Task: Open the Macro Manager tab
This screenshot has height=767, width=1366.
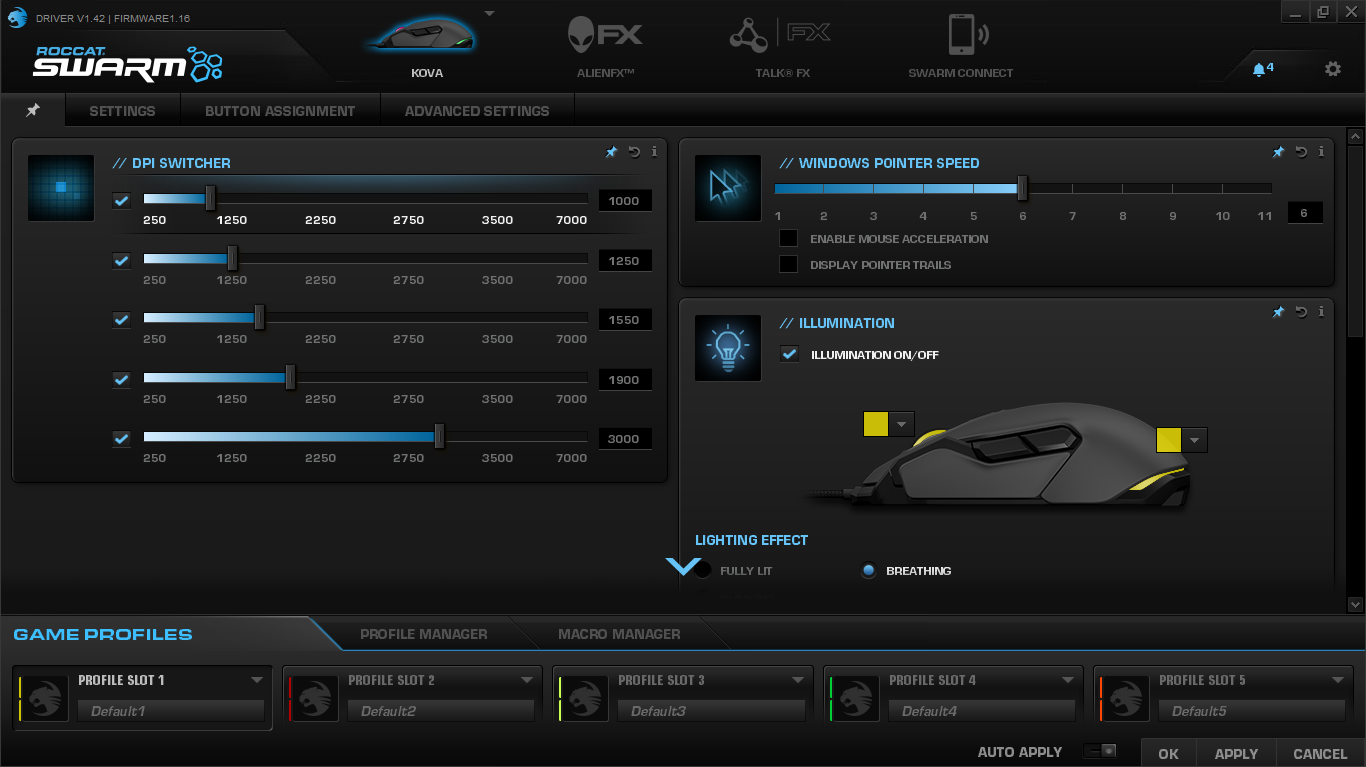Action: [619, 634]
